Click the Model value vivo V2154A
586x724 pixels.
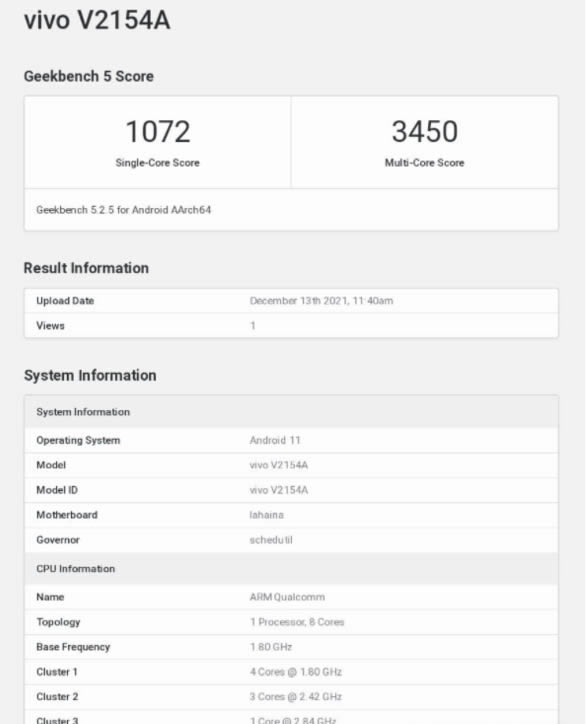[x=279, y=465]
